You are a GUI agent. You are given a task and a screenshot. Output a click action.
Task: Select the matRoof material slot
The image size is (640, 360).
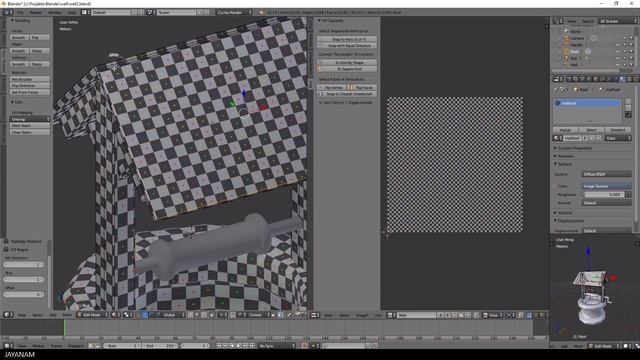click(587, 103)
